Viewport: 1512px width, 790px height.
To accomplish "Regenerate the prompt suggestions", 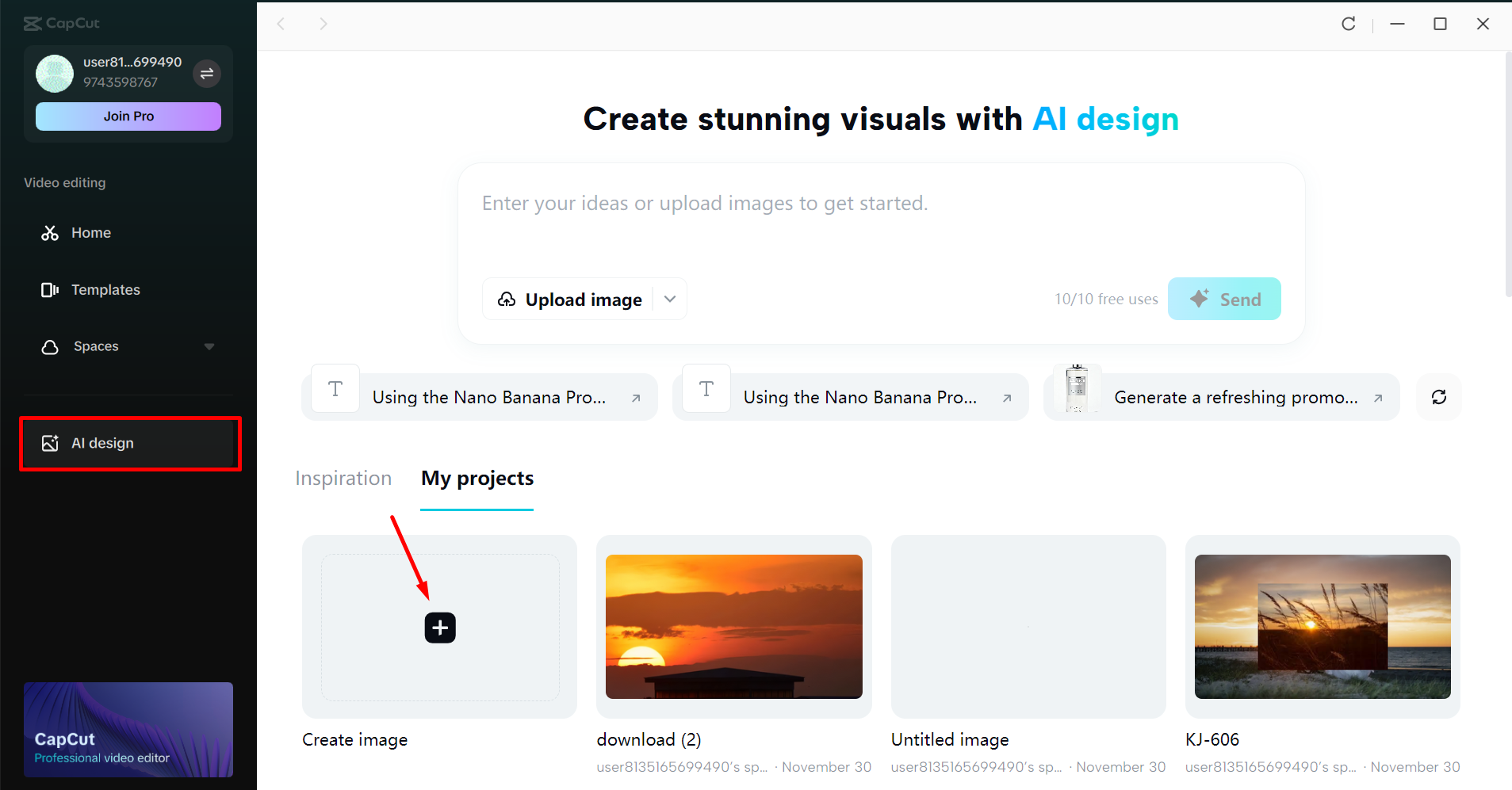I will (x=1438, y=397).
